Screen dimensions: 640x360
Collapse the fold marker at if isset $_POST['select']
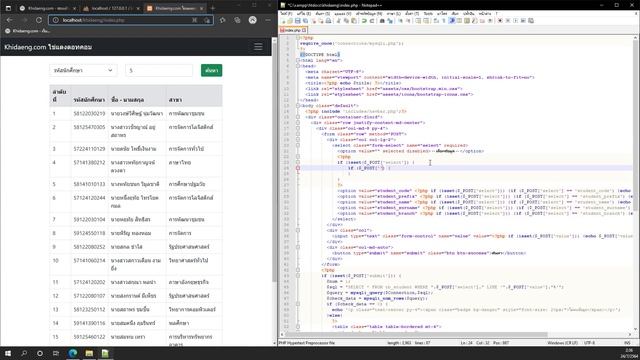point(298,162)
